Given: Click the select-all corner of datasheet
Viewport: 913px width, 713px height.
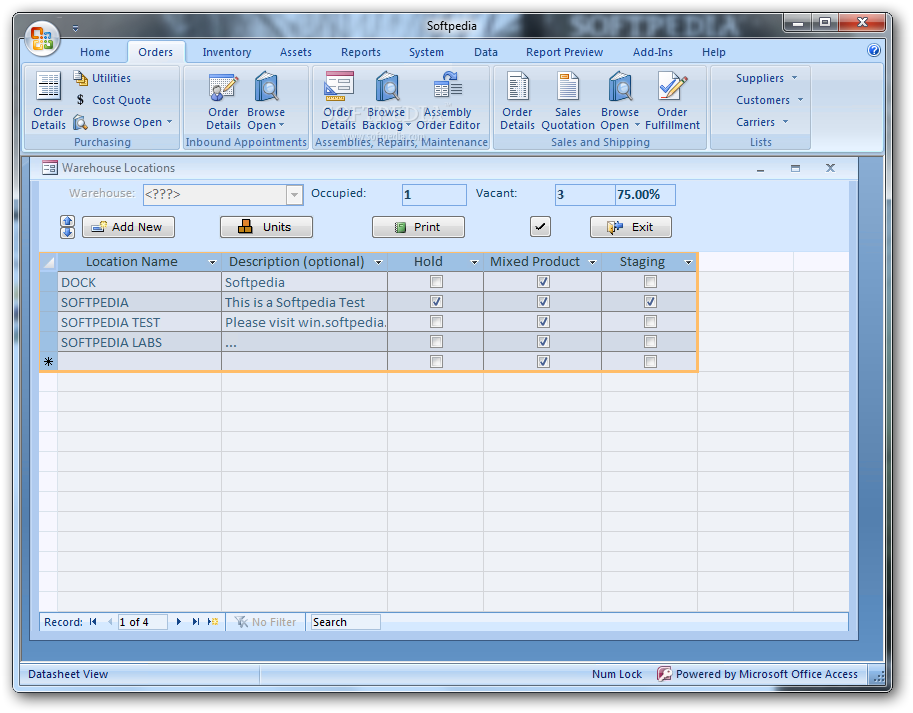Looking at the screenshot, I should [49, 263].
